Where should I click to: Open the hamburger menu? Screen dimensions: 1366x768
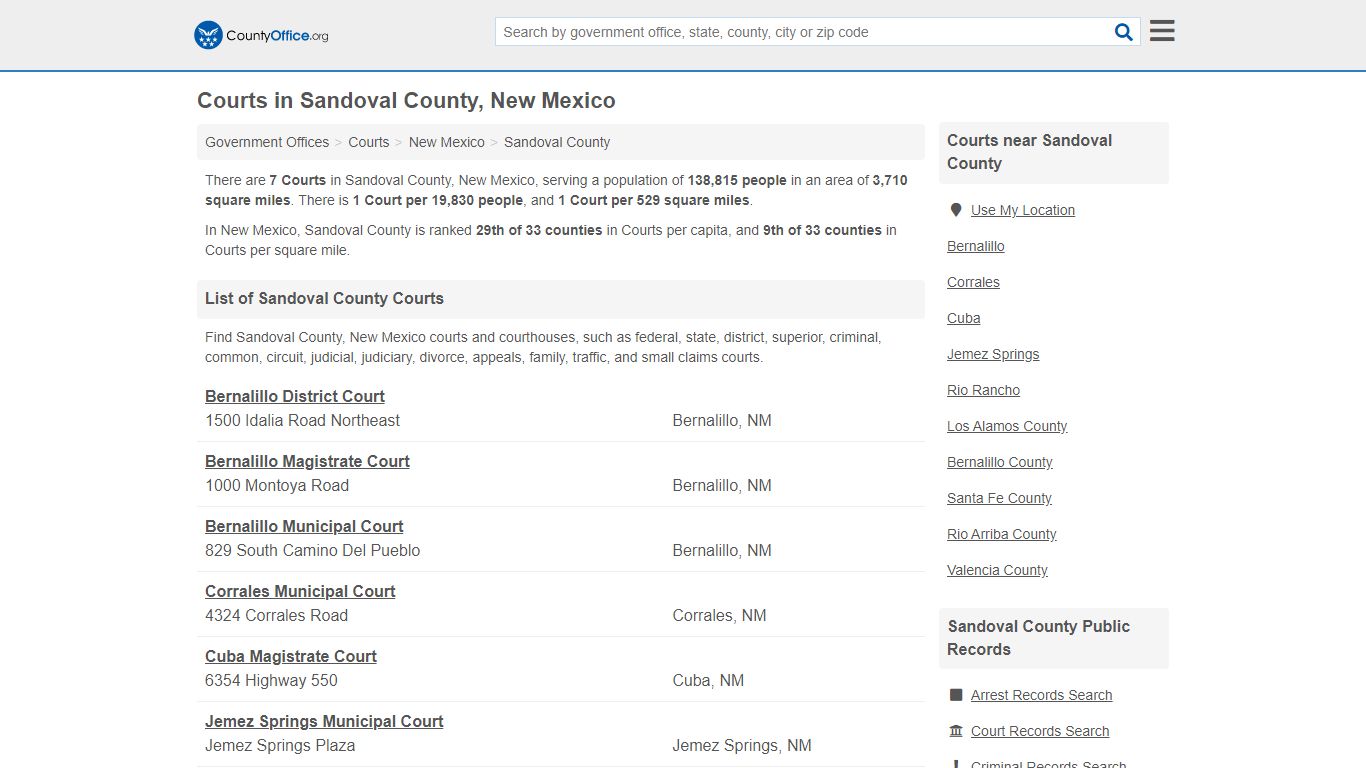click(x=1162, y=31)
